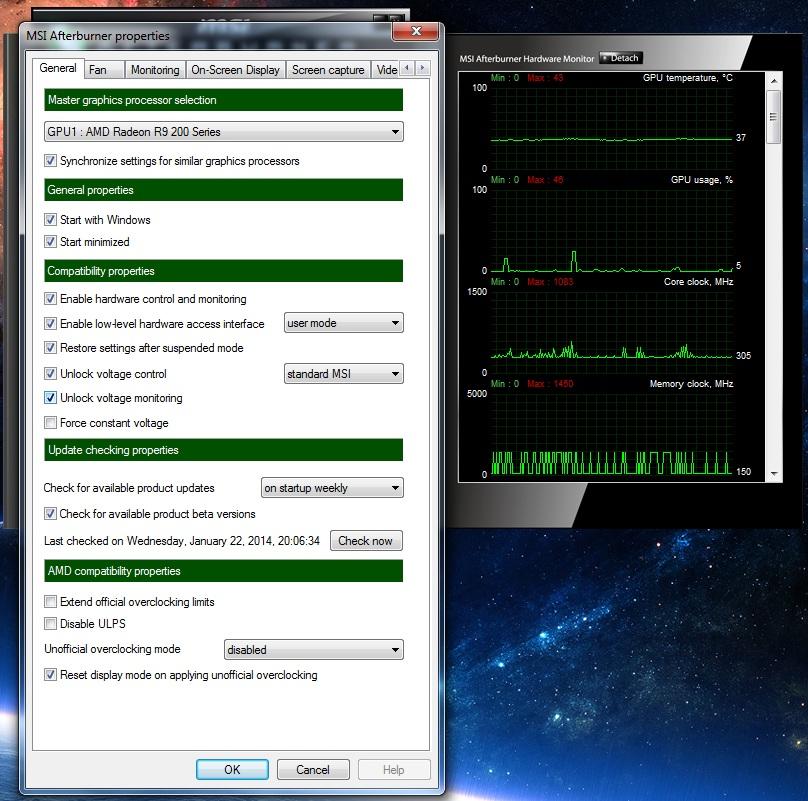The width and height of the screenshot is (808, 801).
Task: Open the on startup weekly update dropdown
Action: coord(332,488)
